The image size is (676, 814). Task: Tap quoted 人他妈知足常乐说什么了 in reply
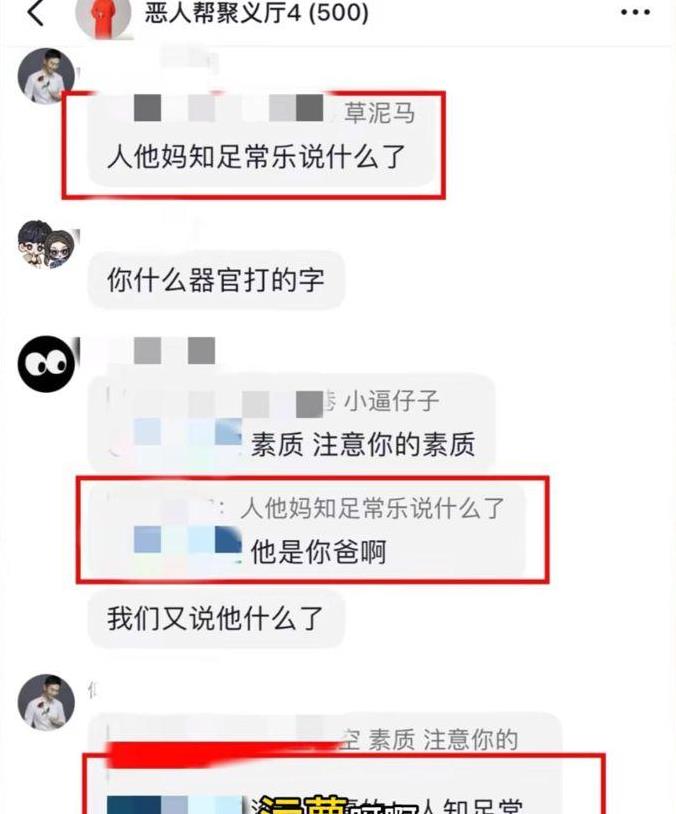click(373, 508)
